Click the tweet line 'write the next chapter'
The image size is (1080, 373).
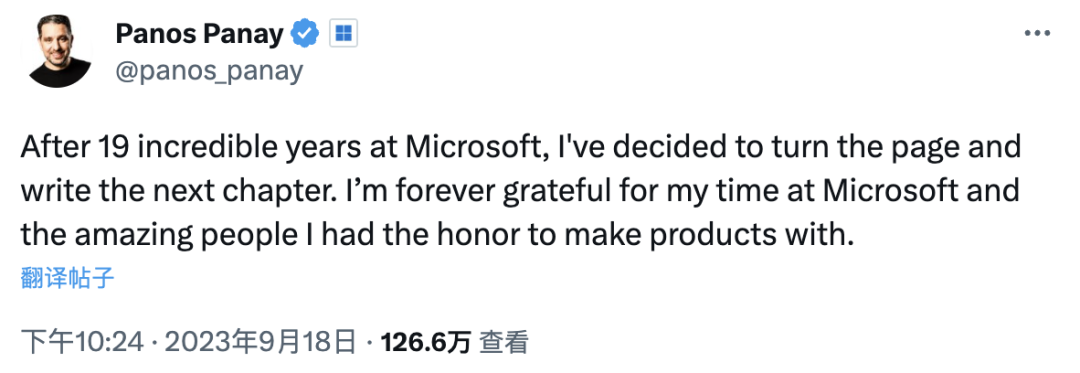(x=520, y=191)
